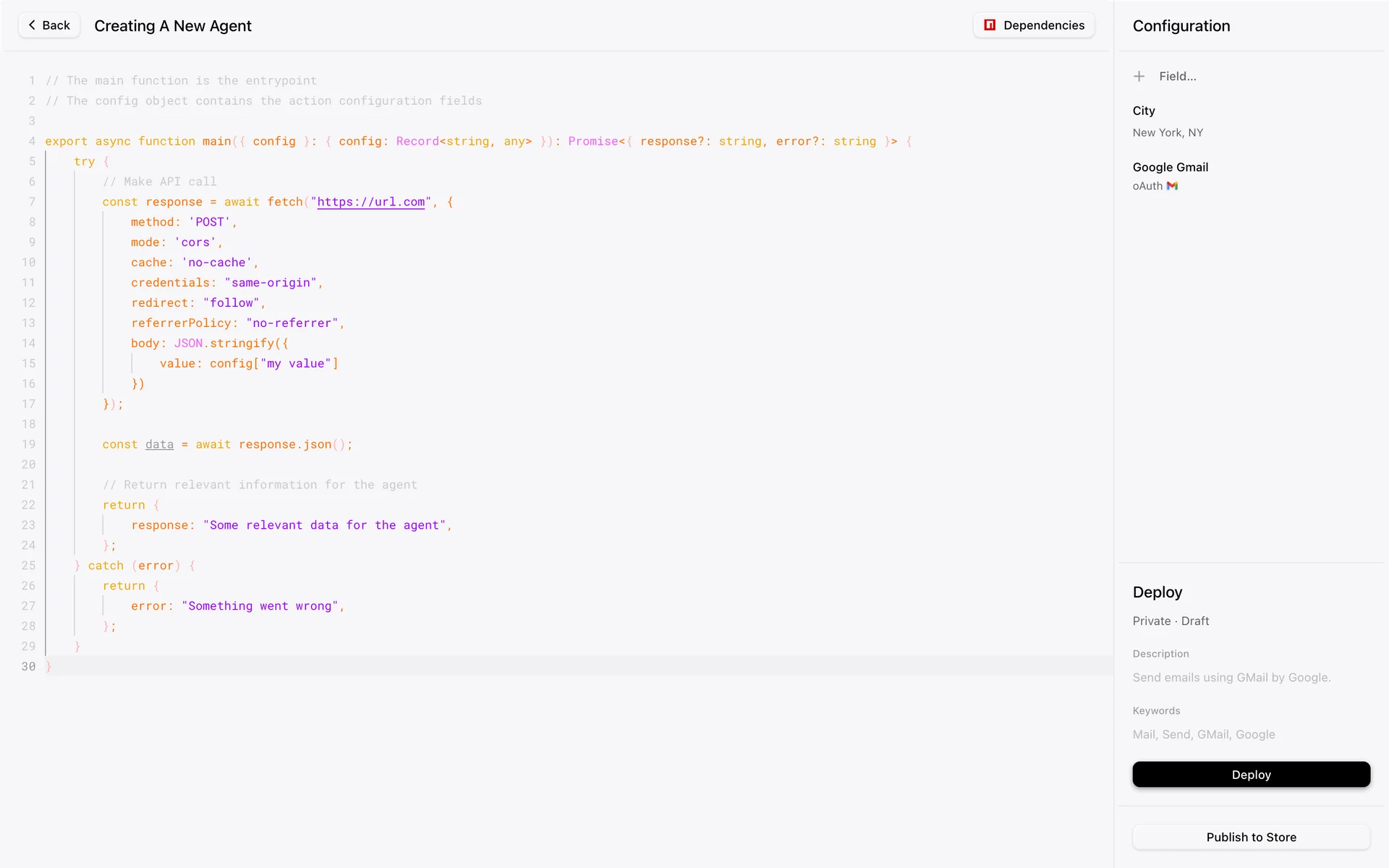Edit the Description text about GMail
The width and height of the screenshot is (1389, 868).
pyautogui.click(x=1231, y=677)
